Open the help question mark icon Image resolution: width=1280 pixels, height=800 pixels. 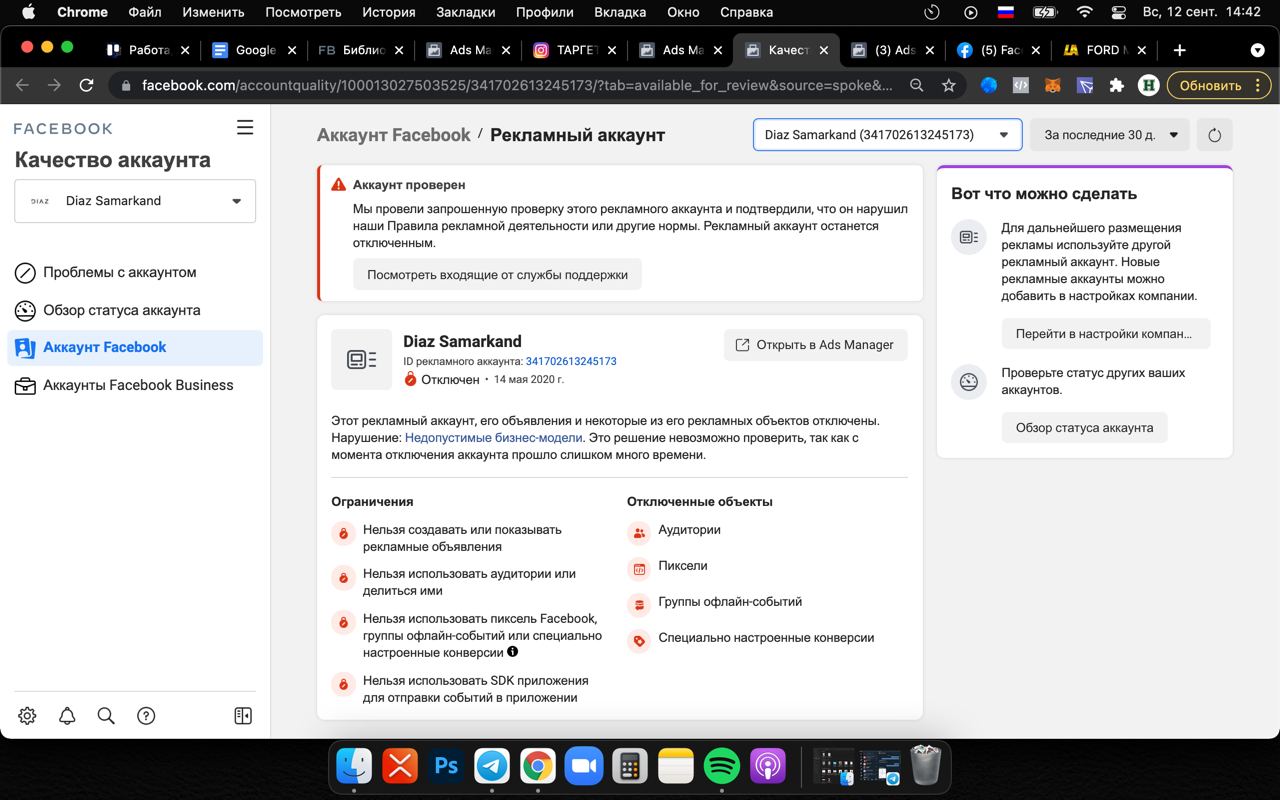point(146,716)
